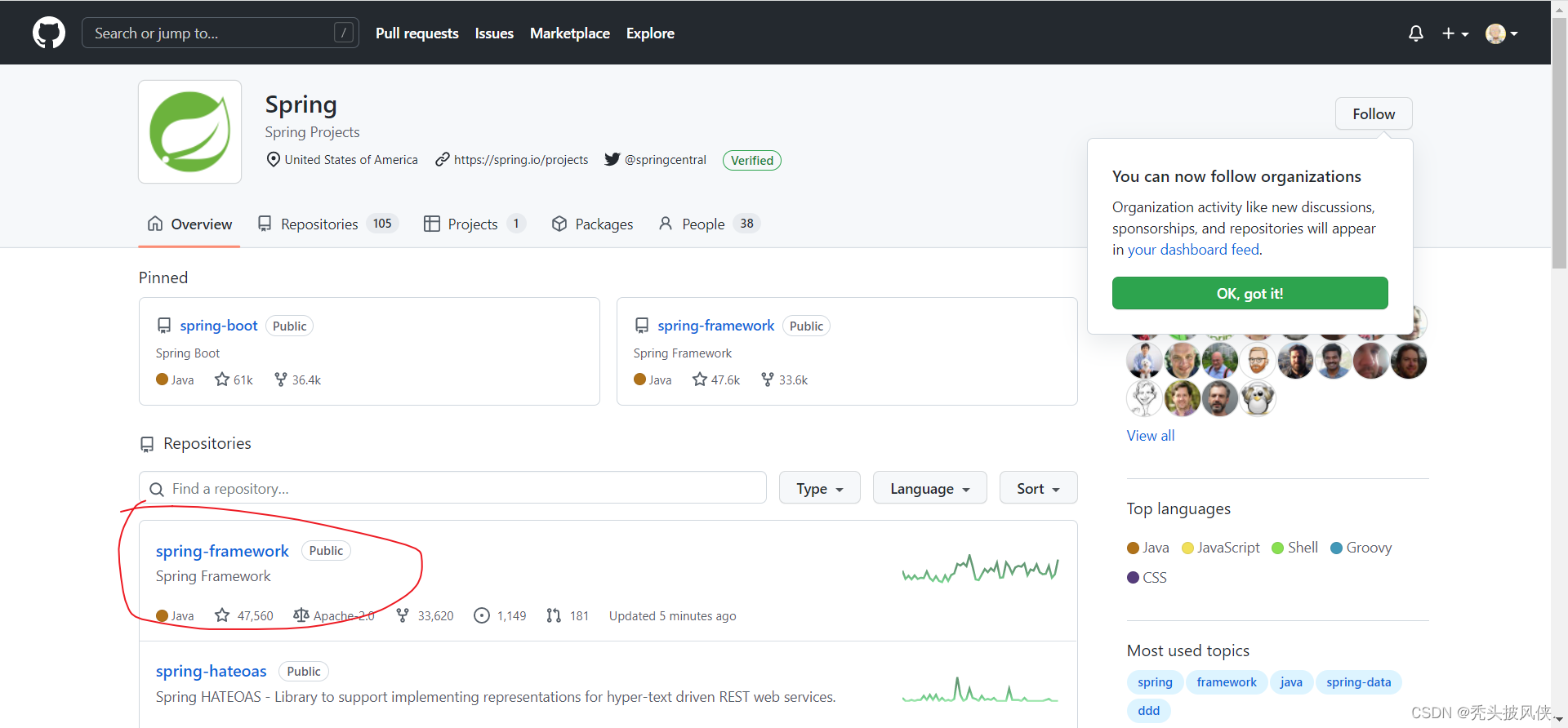Click the Verified badge

click(751, 160)
